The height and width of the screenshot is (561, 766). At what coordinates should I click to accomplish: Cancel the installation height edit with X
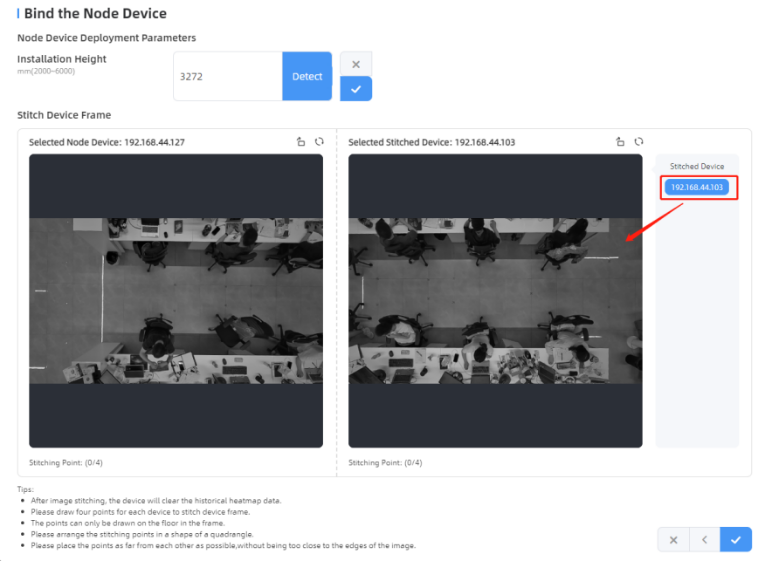point(356,64)
